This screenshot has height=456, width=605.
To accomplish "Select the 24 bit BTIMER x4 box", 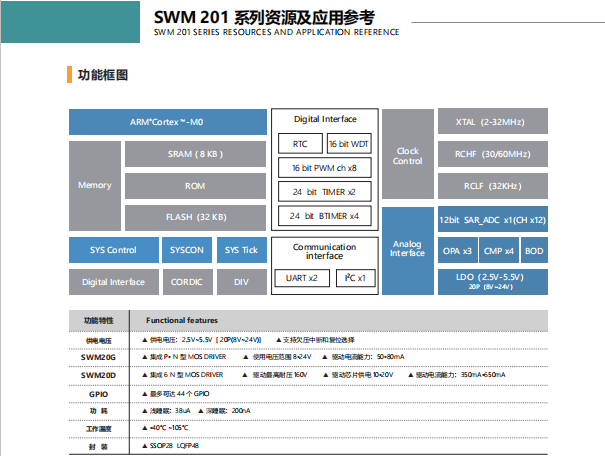I will 324,216.
